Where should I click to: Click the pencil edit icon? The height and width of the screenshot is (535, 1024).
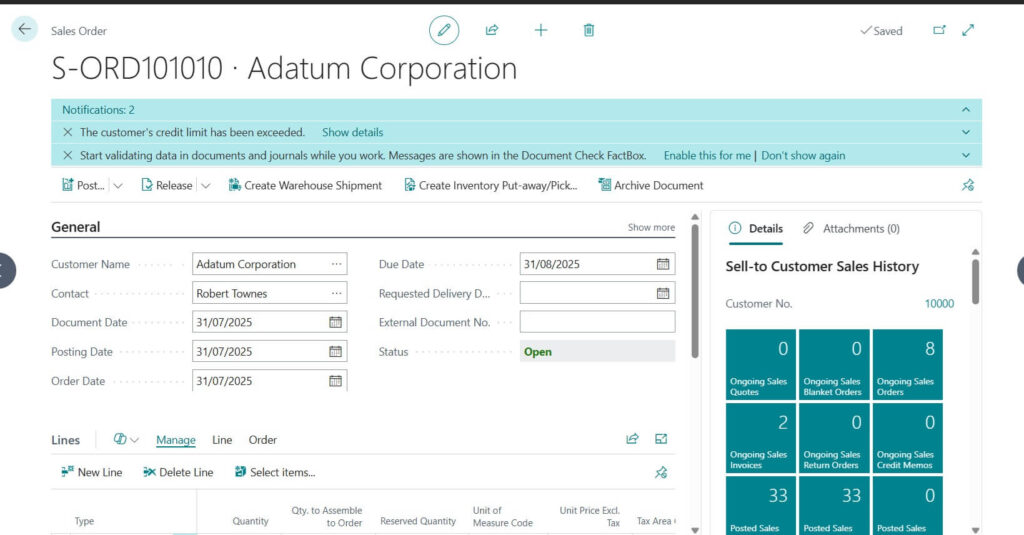(x=444, y=30)
